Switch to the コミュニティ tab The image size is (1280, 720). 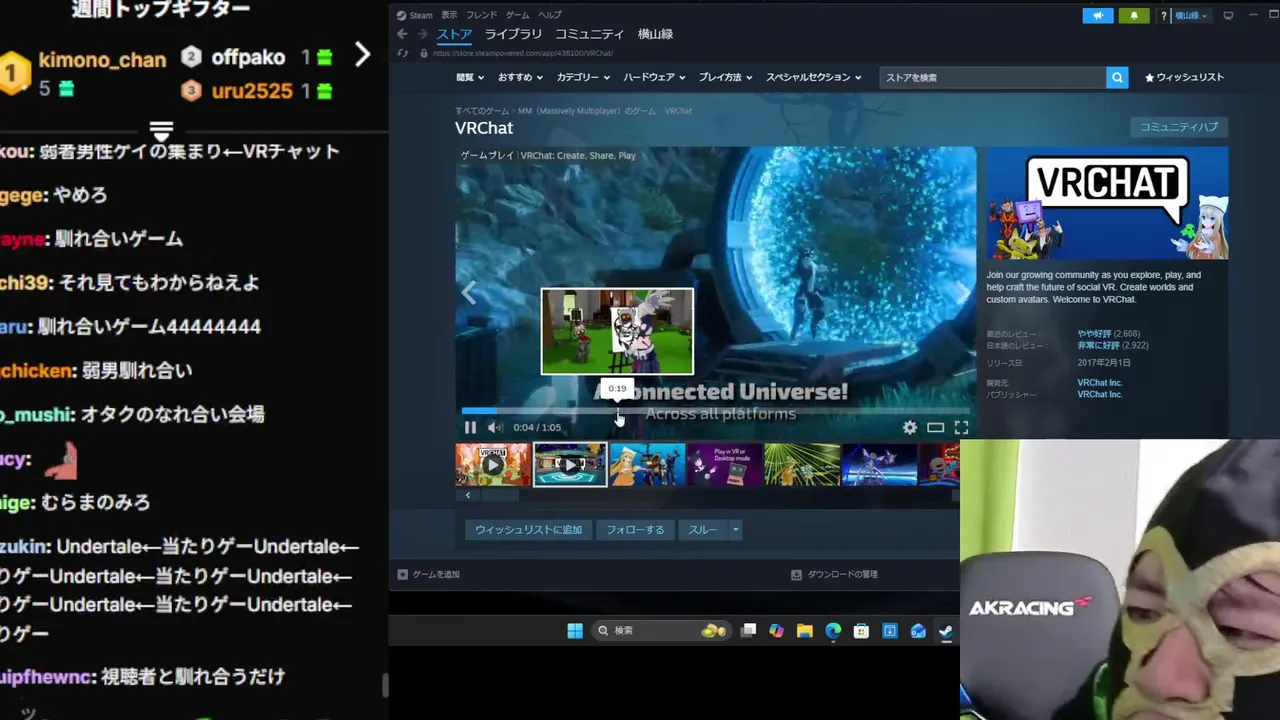coord(589,34)
